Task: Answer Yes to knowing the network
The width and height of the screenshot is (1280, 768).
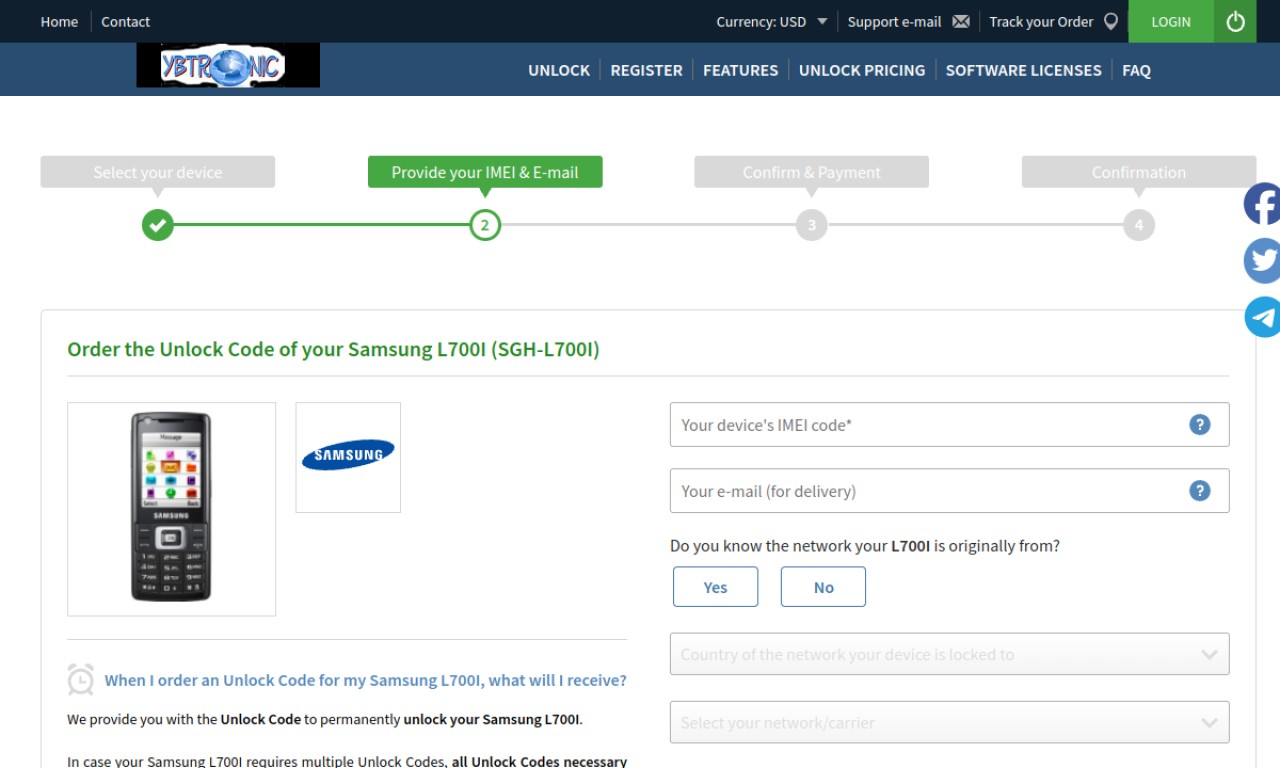Action: pos(715,587)
